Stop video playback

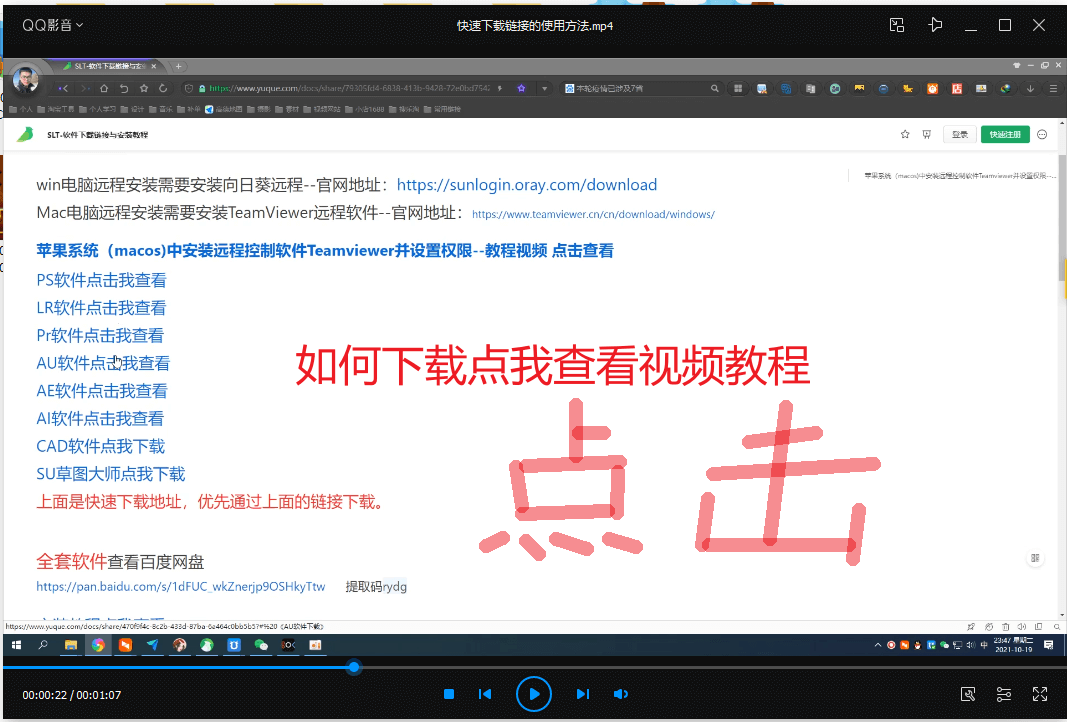click(448, 694)
